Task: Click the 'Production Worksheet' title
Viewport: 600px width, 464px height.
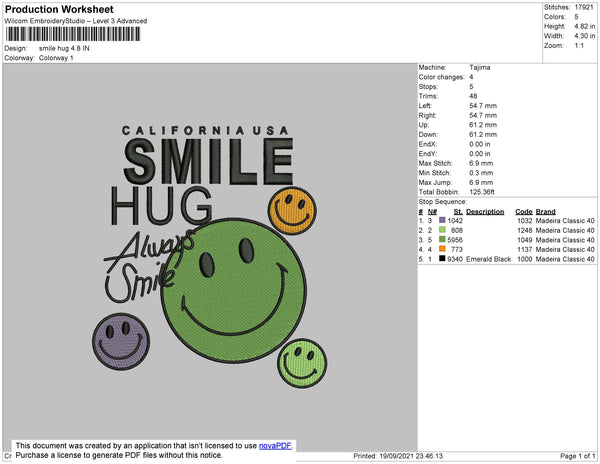Action: 59,9
